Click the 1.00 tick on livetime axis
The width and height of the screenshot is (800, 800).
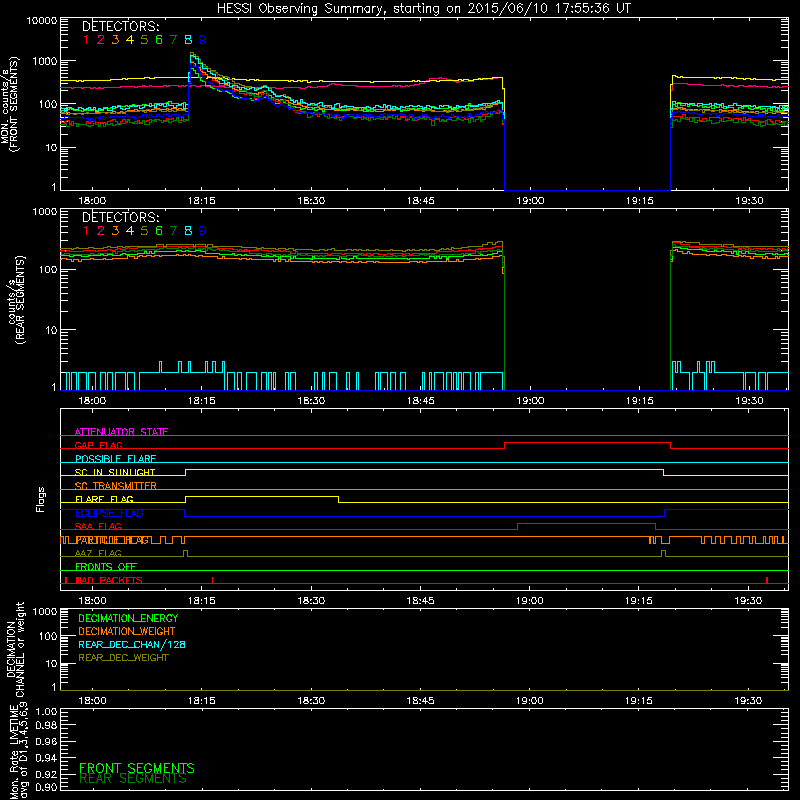[47, 712]
